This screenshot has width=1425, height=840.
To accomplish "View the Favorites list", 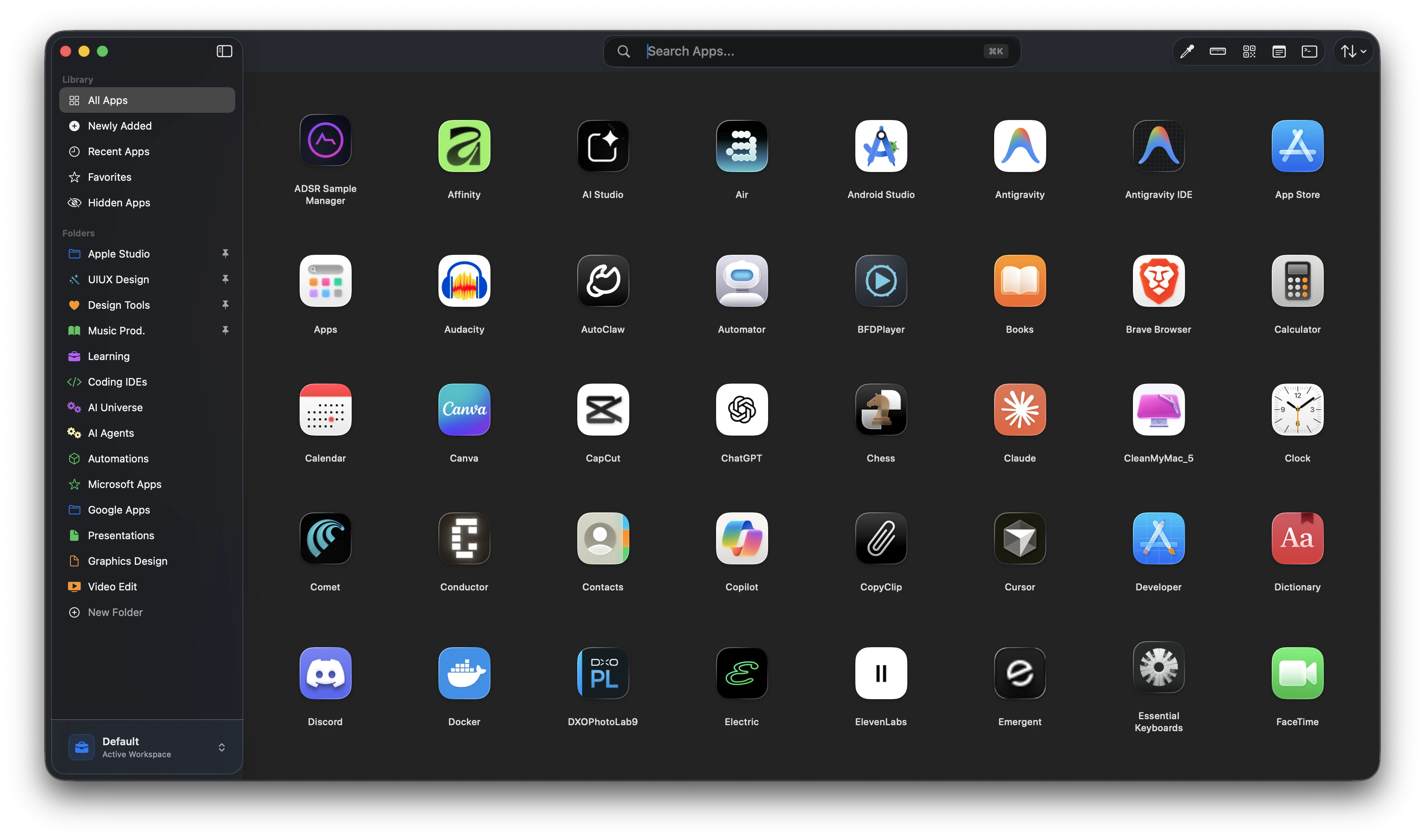I will click(x=147, y=177).
